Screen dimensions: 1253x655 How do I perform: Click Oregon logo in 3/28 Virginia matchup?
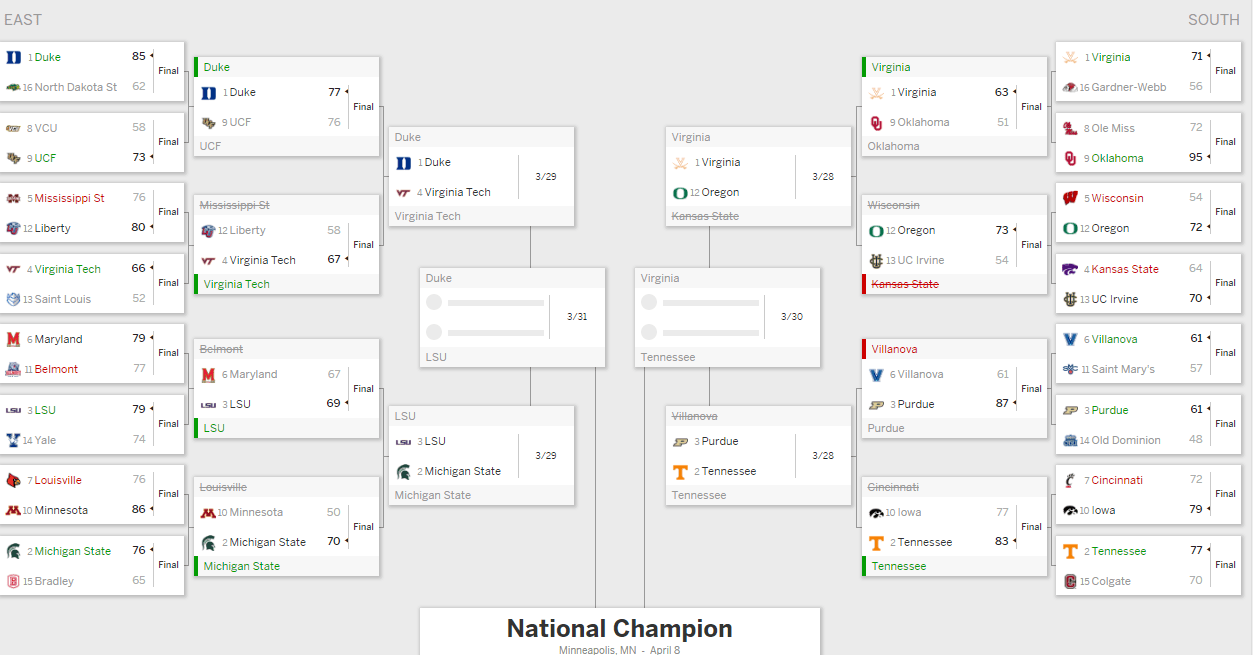coord(681,192)
